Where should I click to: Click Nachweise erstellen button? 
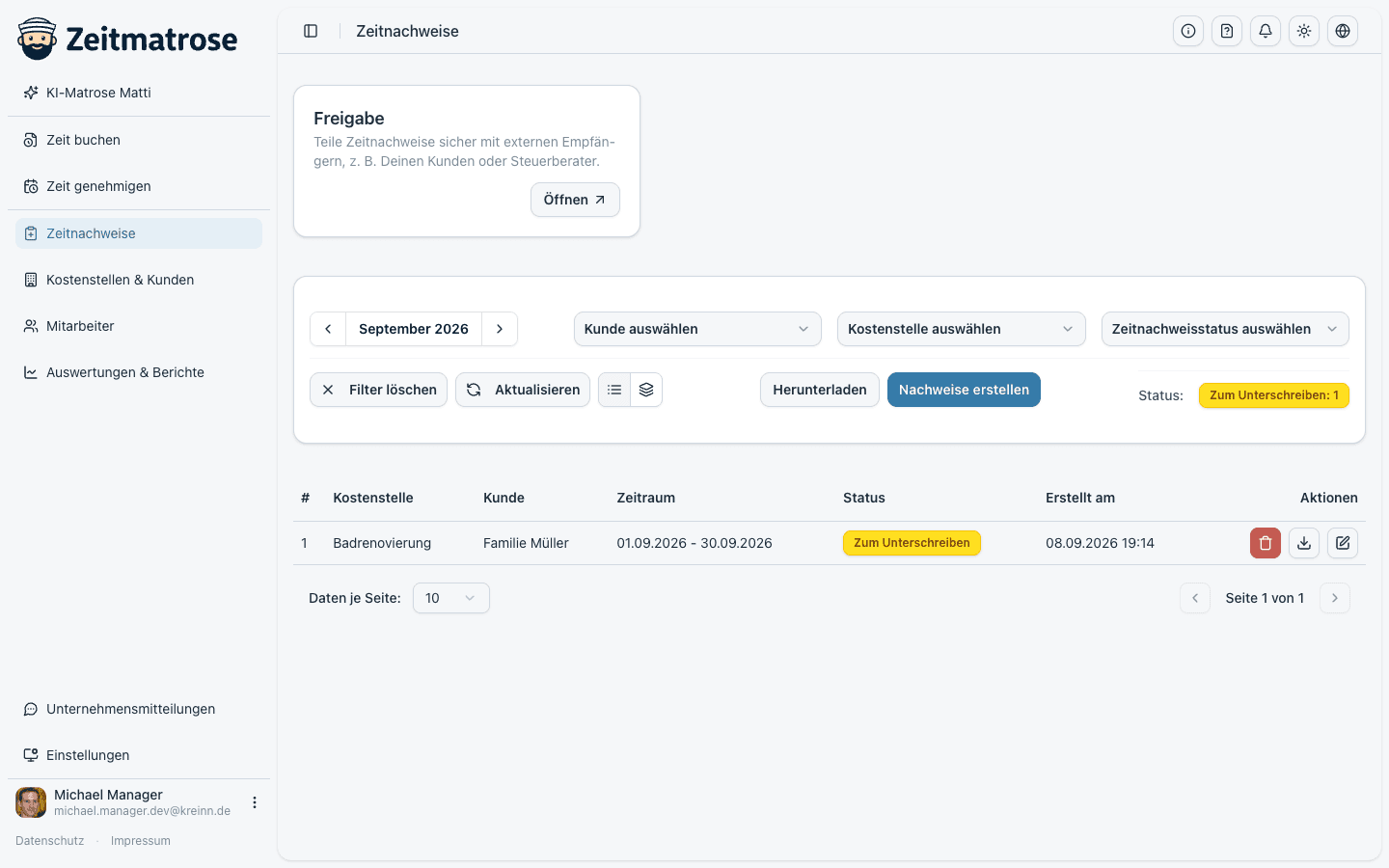[964, 390]
